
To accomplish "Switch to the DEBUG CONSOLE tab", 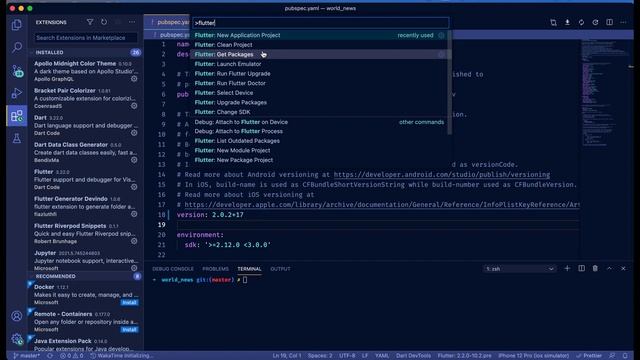I will coord(173,269).
